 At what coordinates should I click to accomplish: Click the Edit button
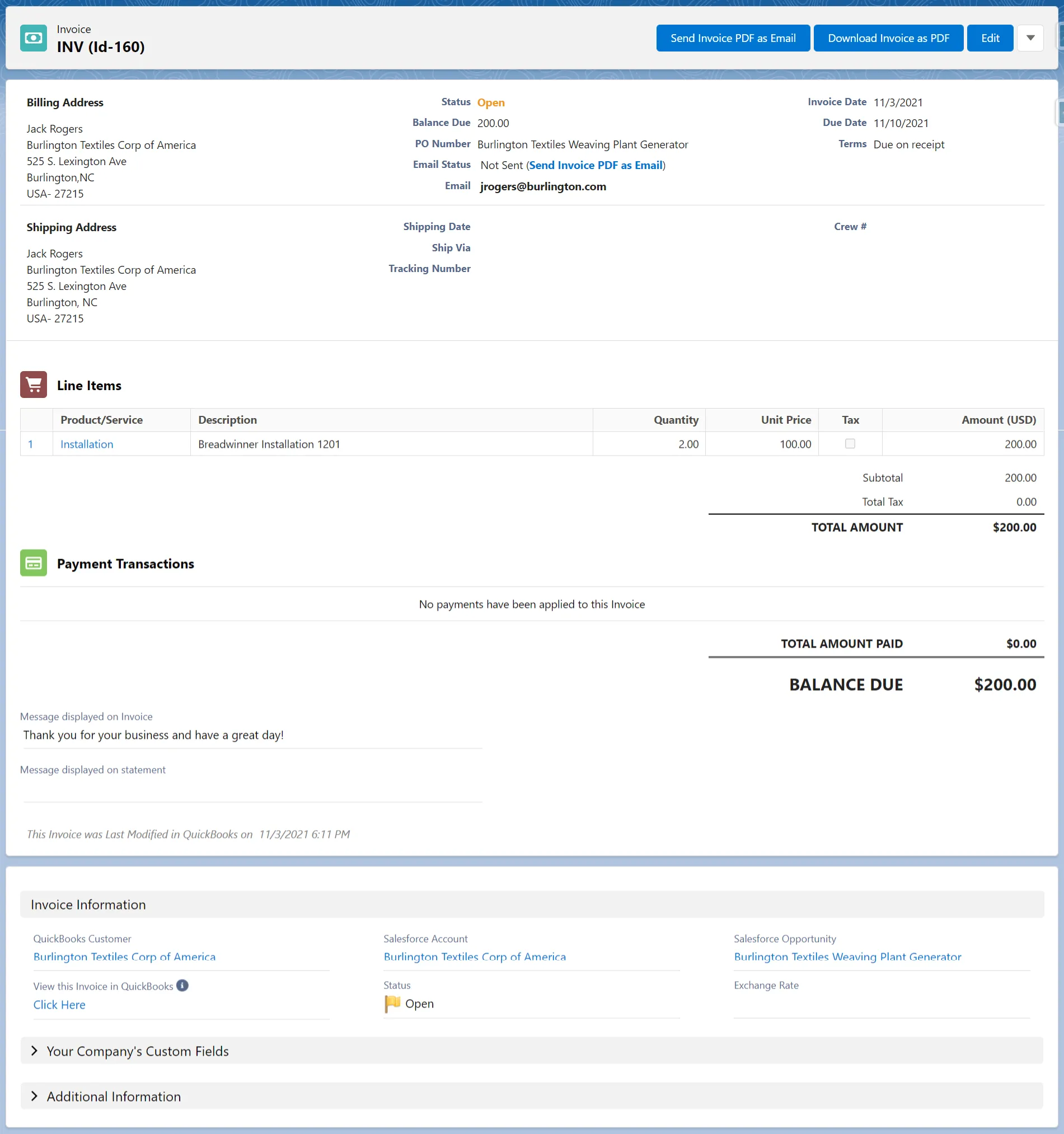[x=990, y=38]
